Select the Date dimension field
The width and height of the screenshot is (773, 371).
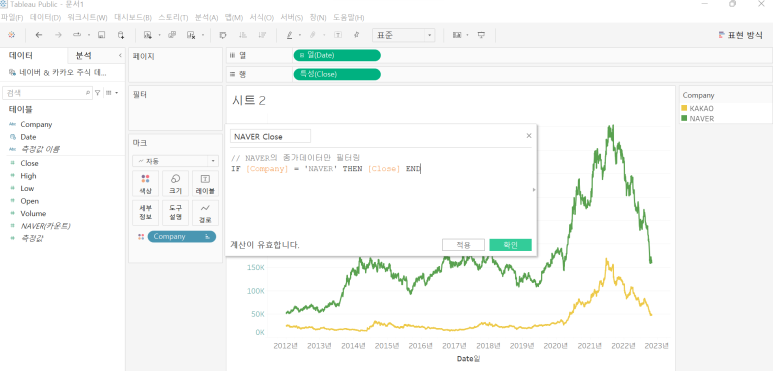point(28,137)
